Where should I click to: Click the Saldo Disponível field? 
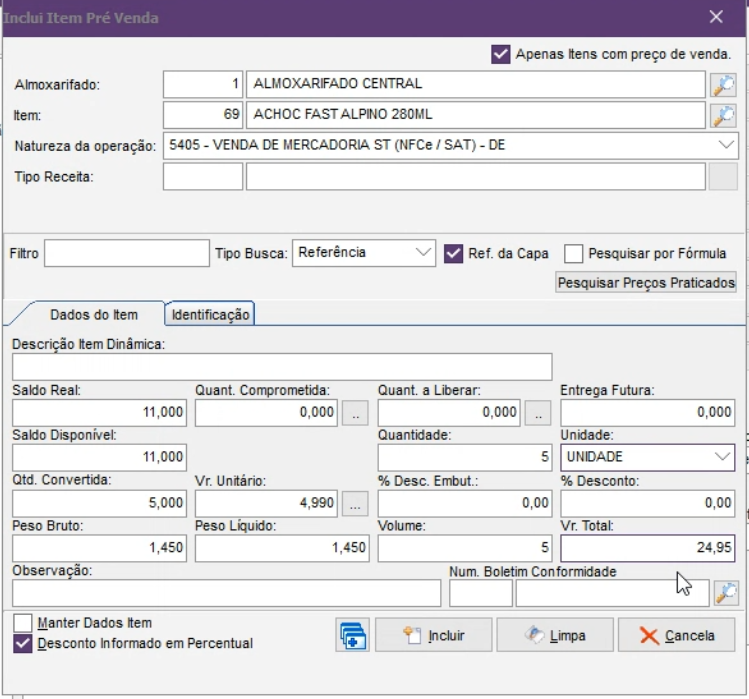click(x=99, y=458)
